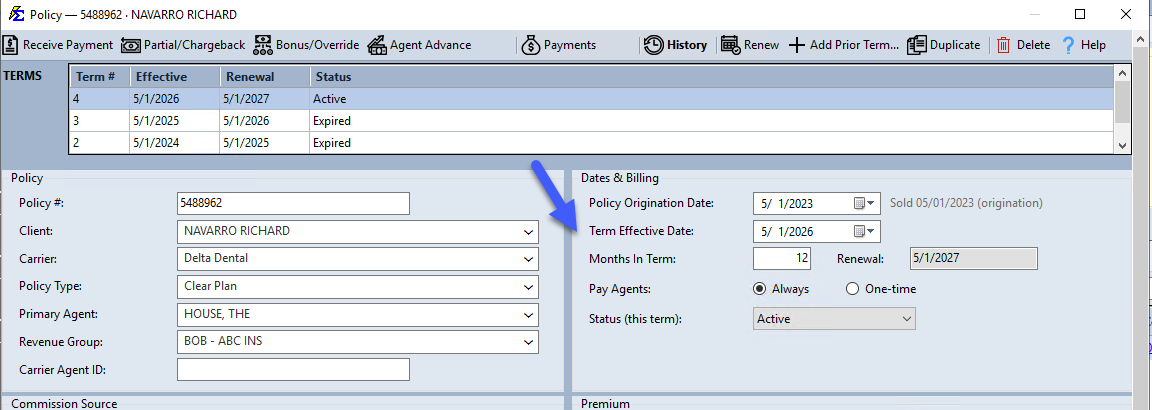Click the Delete trash can icon
Screen dimensions: 1152x410
click(x=1004, y=45)
